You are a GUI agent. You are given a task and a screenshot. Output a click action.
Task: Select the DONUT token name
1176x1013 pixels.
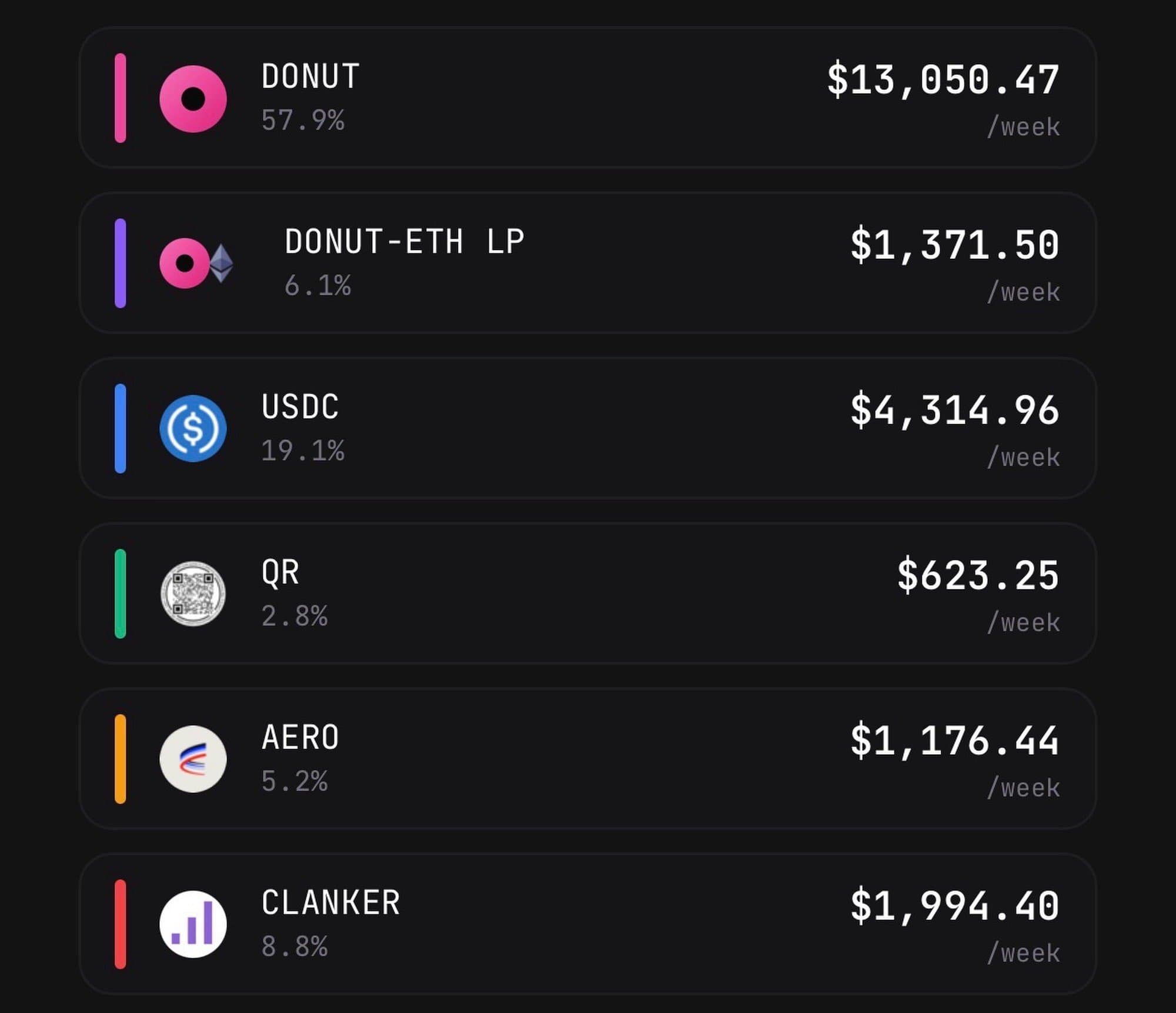click(x=310, y=76)
